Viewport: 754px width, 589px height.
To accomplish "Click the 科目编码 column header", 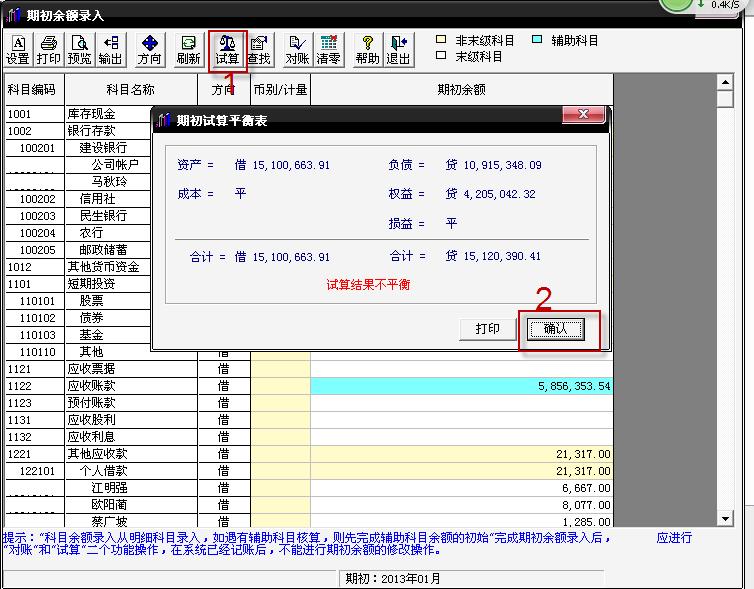I will point(34,89).
